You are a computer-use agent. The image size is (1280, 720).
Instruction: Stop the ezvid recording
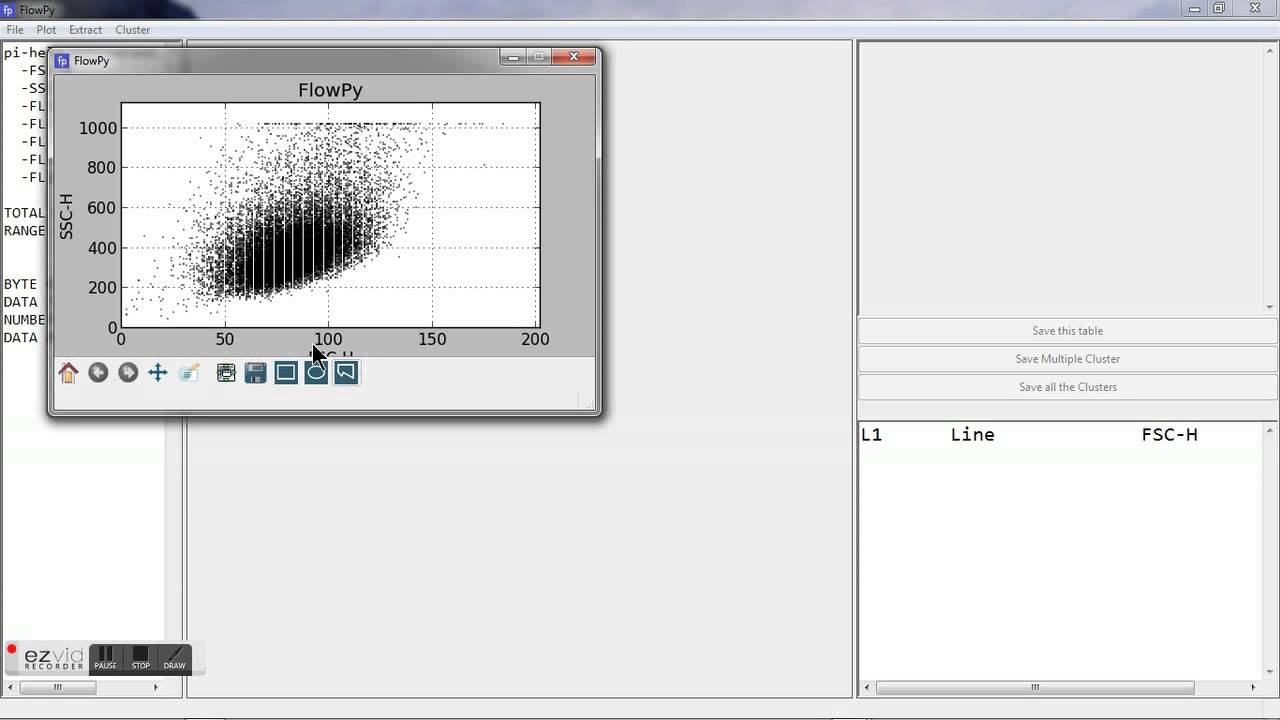[140, 657]
